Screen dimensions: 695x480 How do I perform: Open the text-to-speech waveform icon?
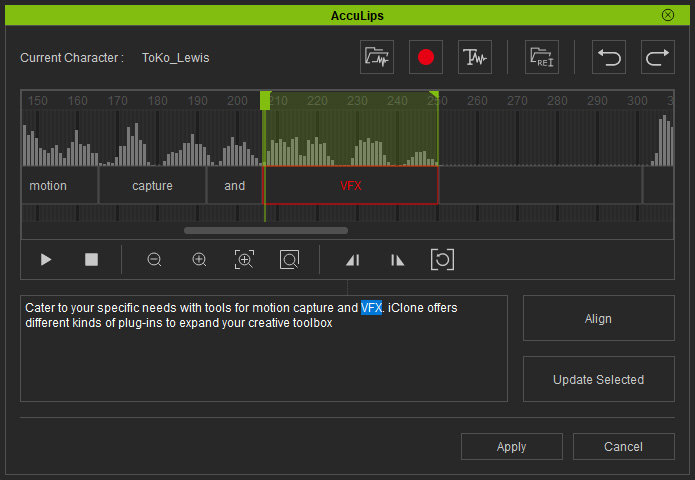coord(475,57)
